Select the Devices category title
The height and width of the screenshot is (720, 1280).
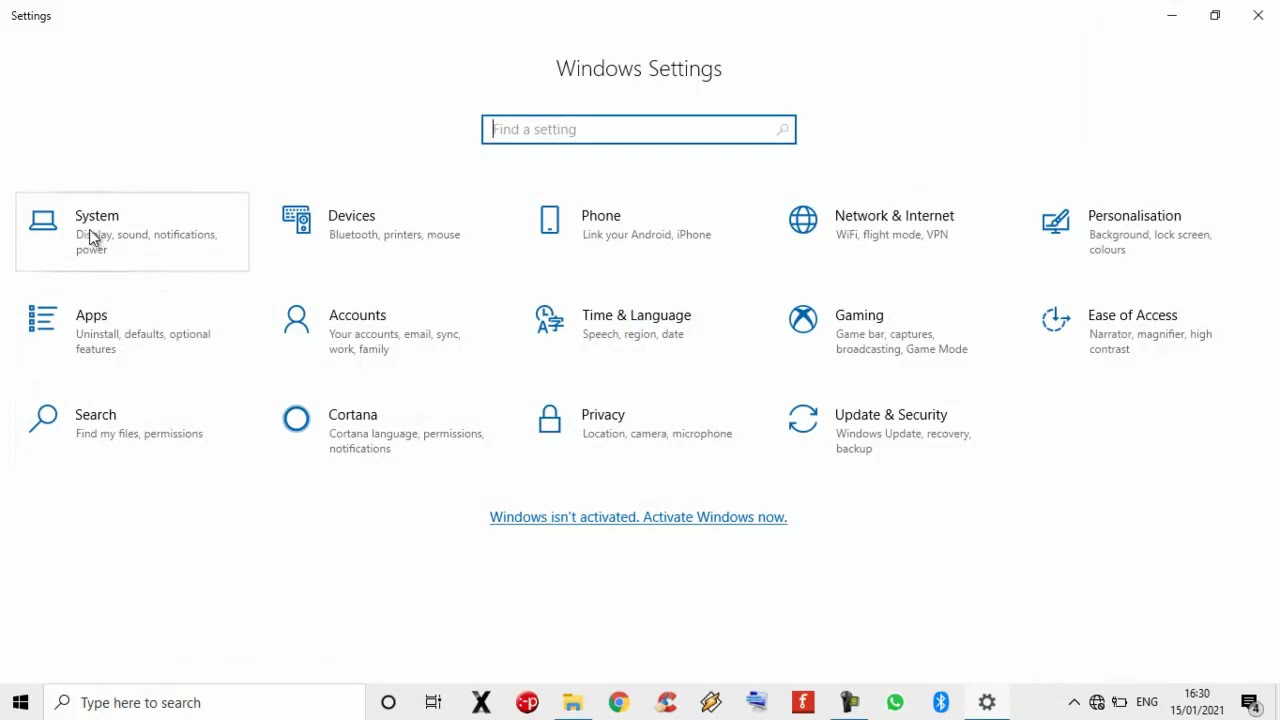click(352, 215)
